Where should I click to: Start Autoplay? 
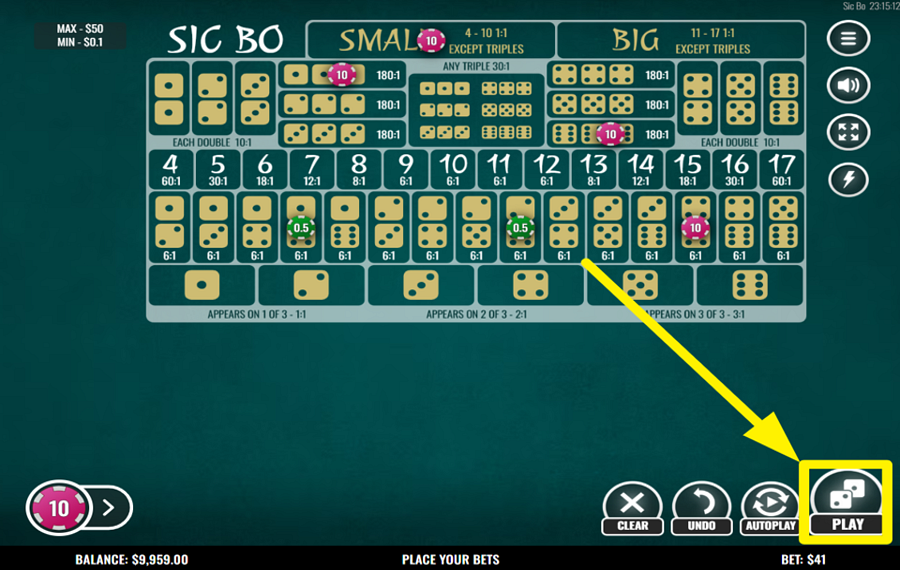coord(770,509)
